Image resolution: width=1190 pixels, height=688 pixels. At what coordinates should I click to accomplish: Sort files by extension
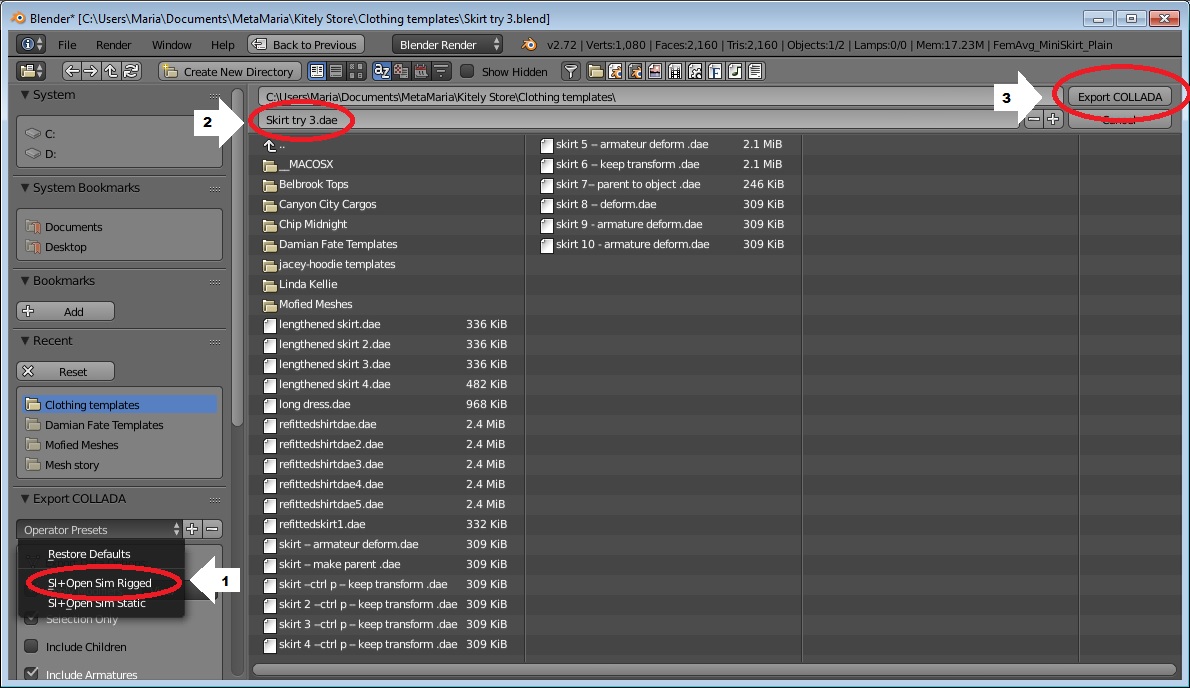pyautogui.click(x=401, y=71)
